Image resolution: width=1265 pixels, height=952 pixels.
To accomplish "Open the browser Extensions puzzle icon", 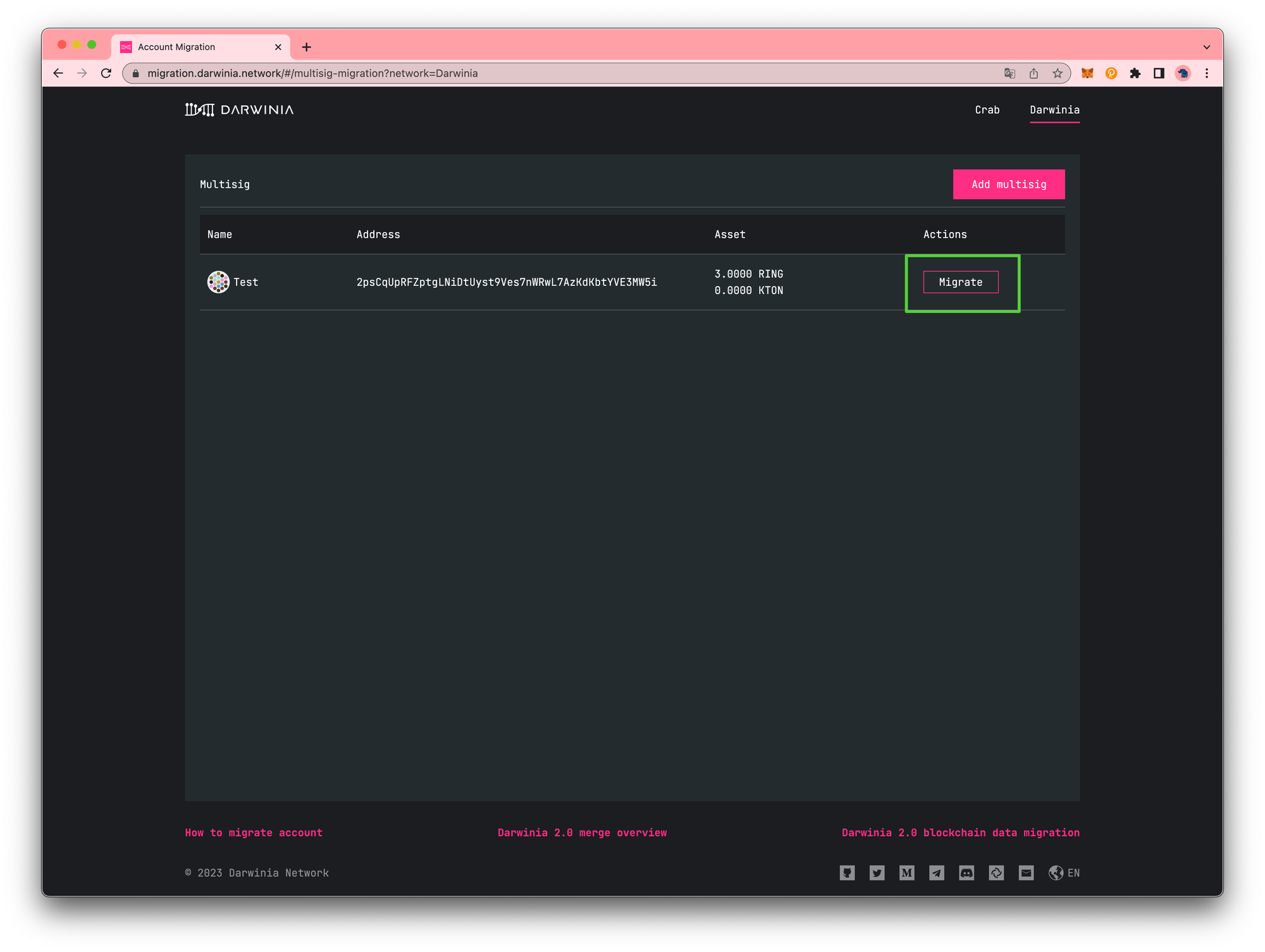I will tap(1135, 73).
